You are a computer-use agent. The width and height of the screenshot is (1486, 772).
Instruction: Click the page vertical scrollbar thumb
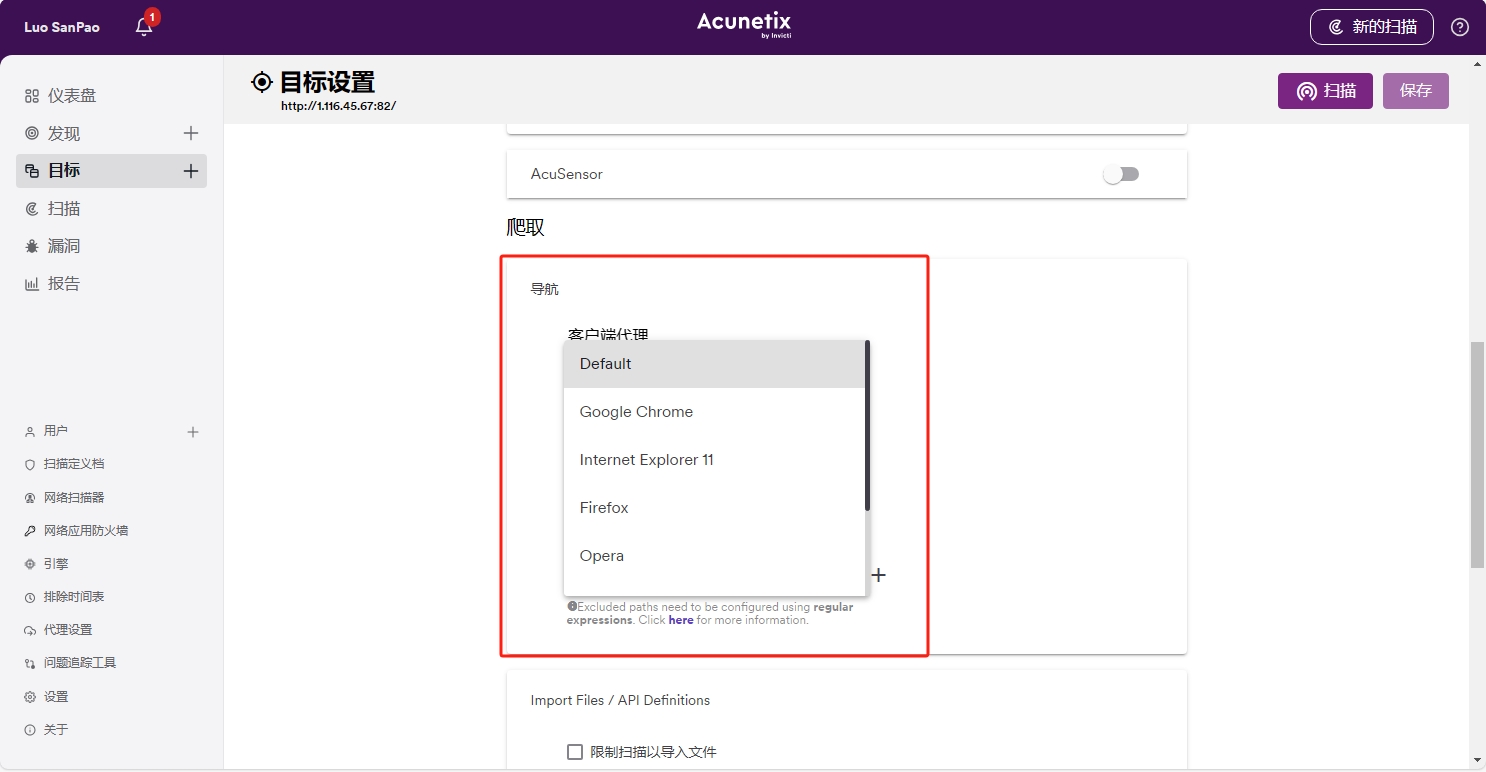(1478, 455)
